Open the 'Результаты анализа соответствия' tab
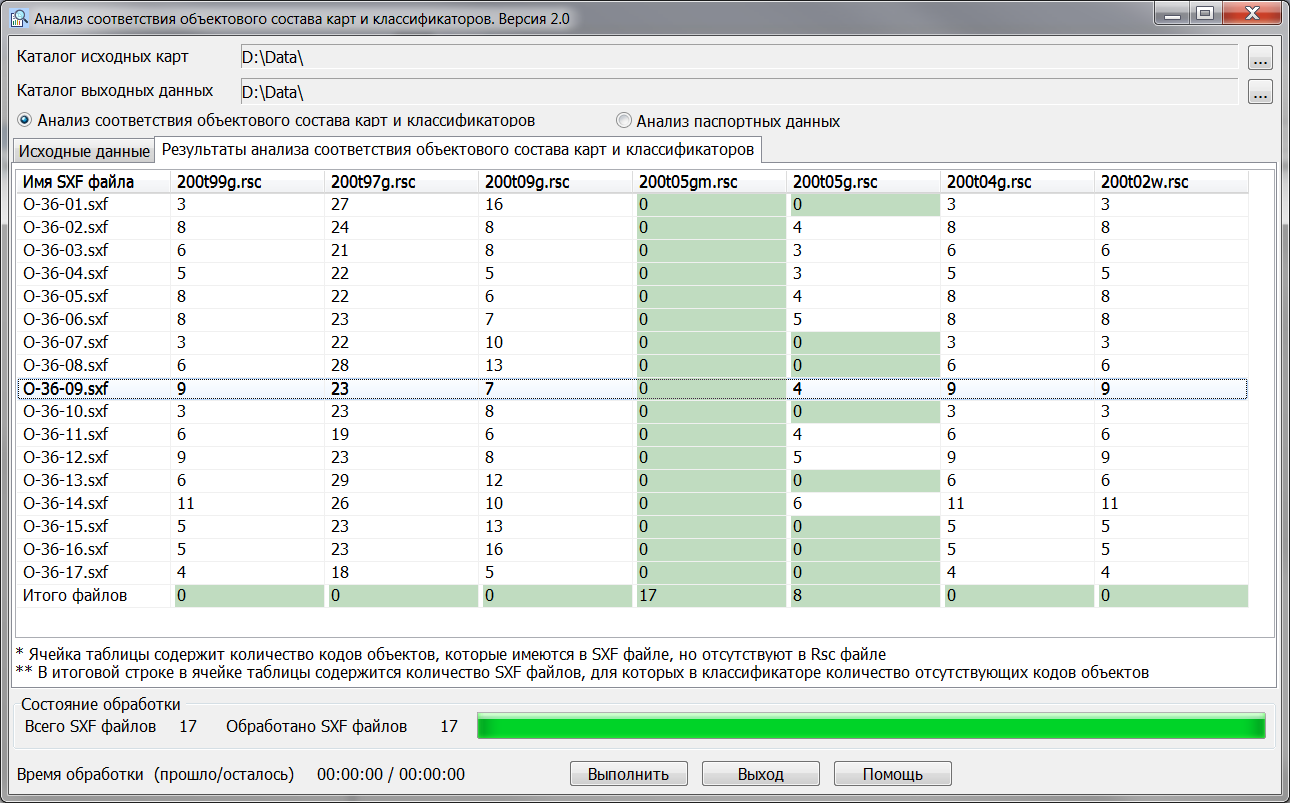 (x=458, y=150)
